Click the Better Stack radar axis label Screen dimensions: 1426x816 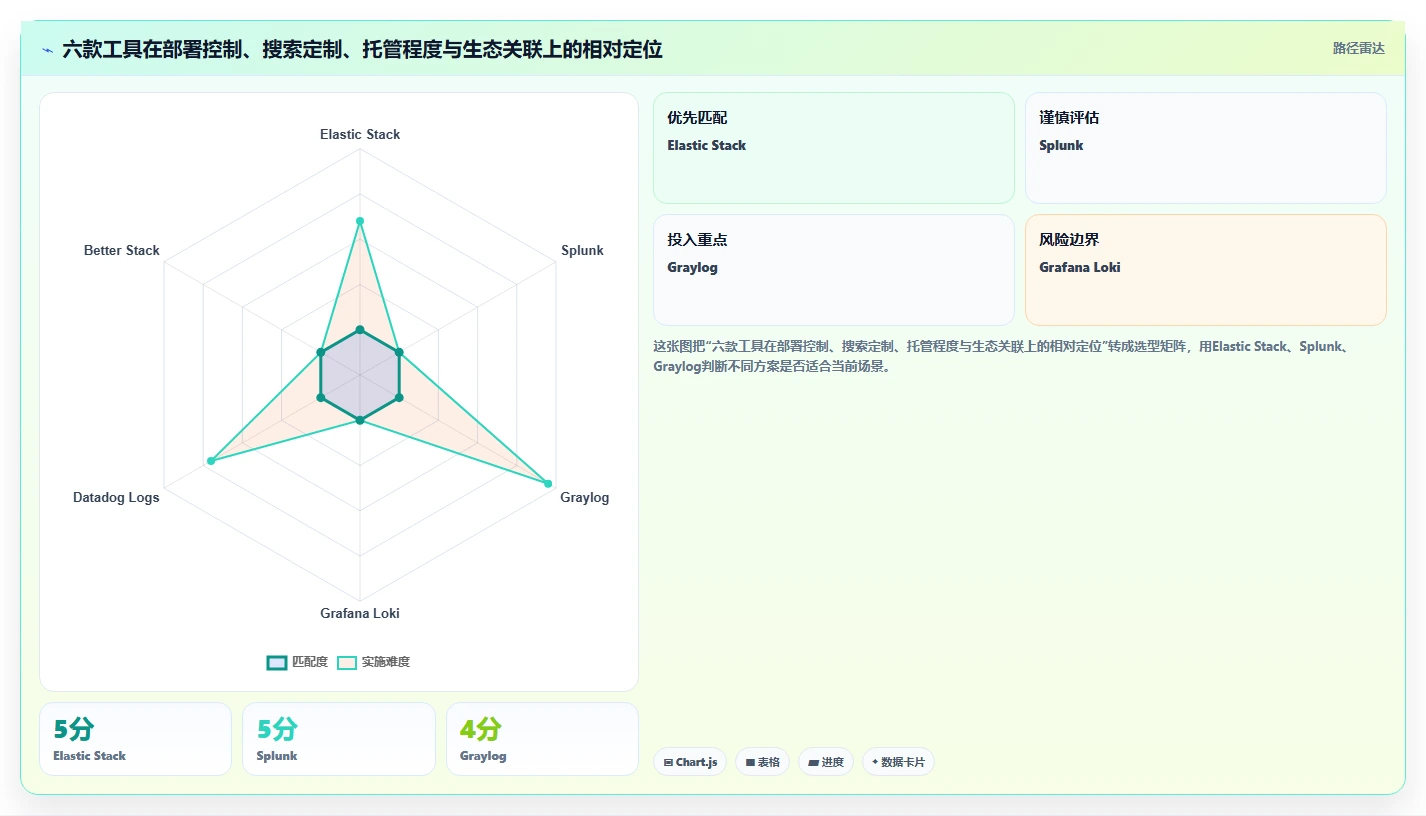122,250
